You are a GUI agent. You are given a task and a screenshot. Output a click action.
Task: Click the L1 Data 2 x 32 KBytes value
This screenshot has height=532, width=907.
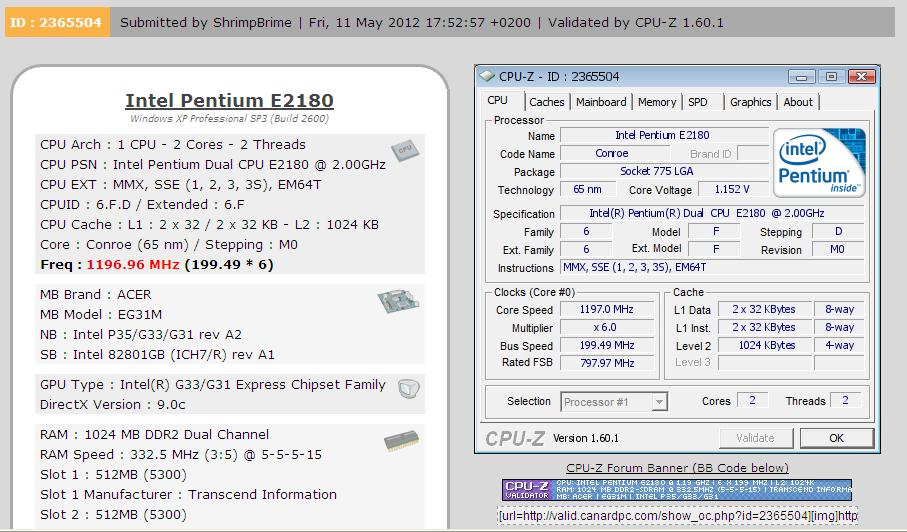764,309
